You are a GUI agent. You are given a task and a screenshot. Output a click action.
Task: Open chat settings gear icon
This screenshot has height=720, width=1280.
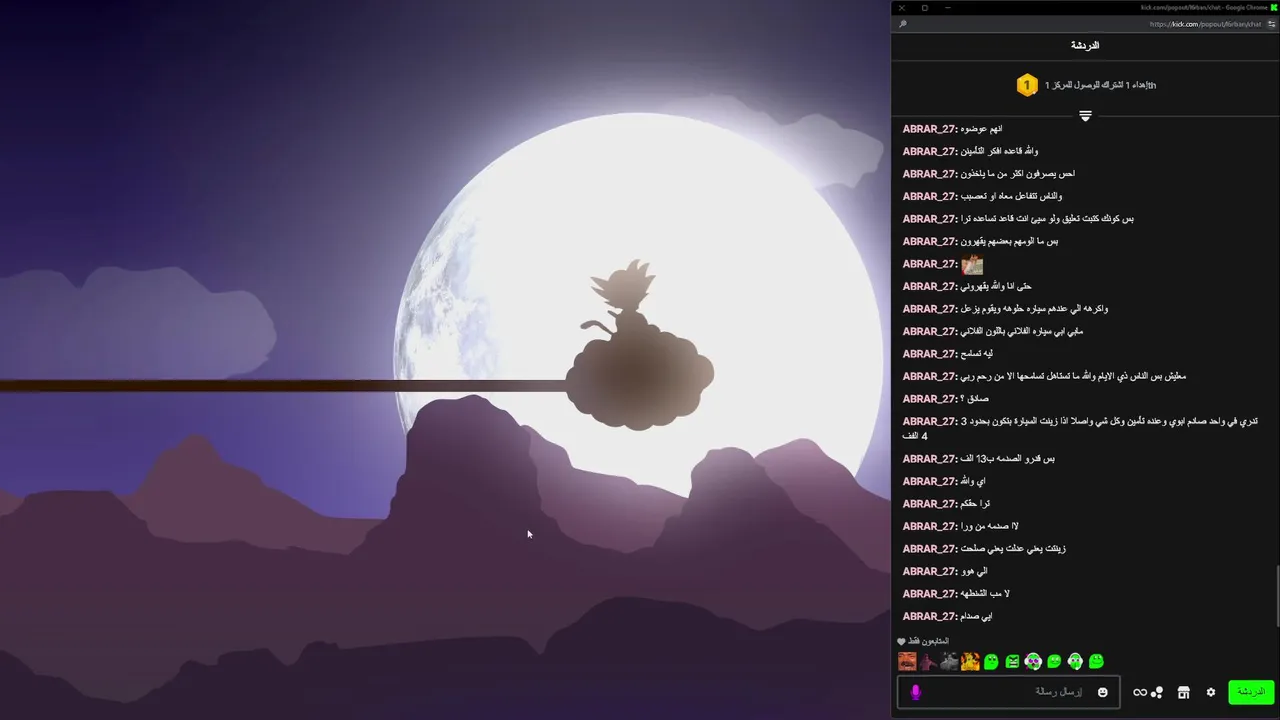1211,692
